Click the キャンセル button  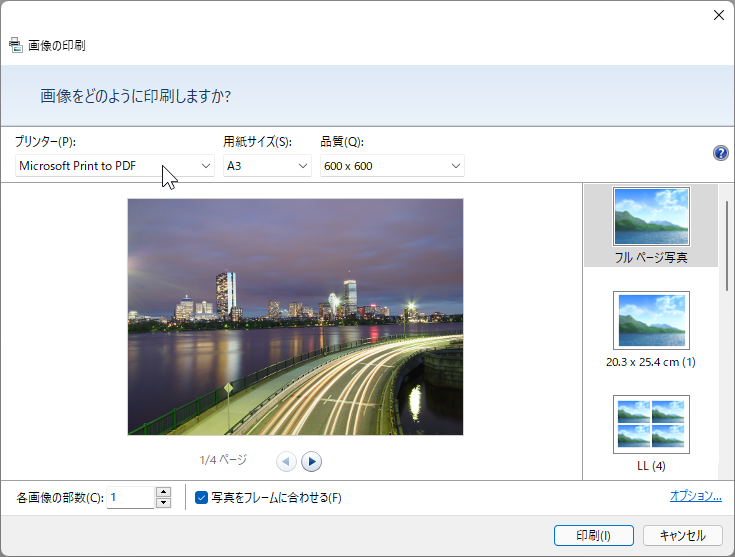click(682, 535)
